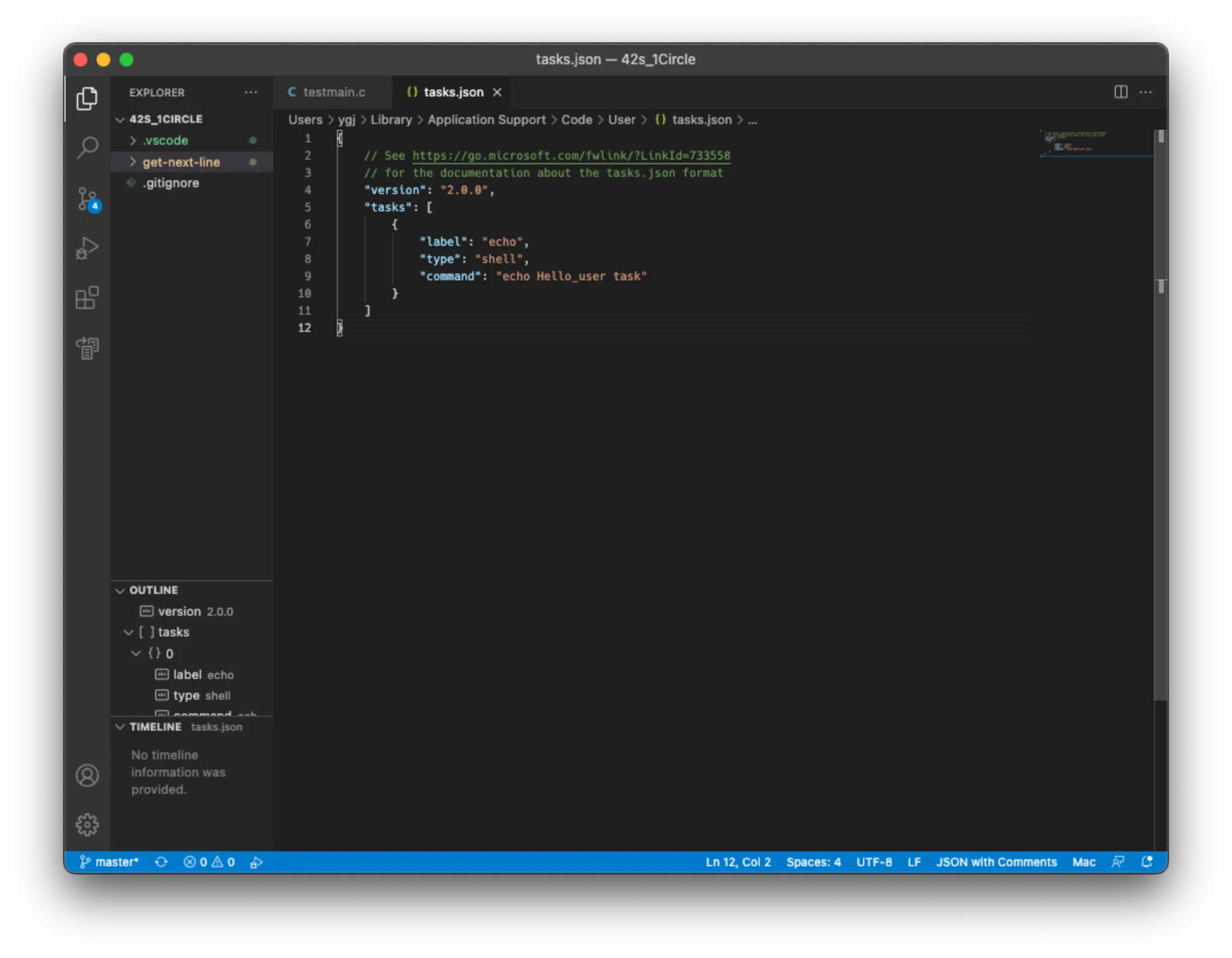The image size is (1232, 958).
Task: Click the Accounts icon in activity bar
Action: (87, 775)
